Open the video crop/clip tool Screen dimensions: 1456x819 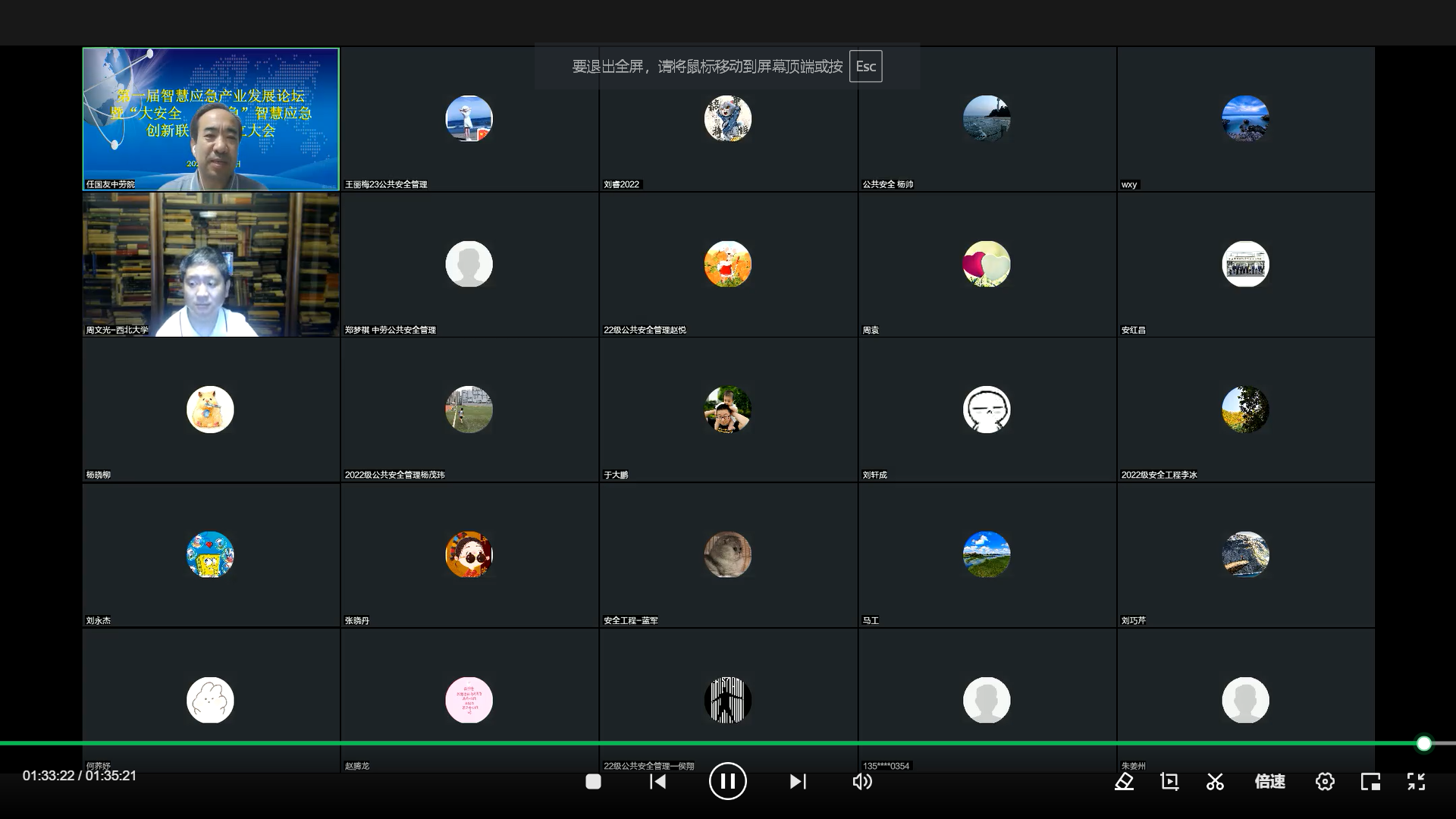tap(1169, 782)
